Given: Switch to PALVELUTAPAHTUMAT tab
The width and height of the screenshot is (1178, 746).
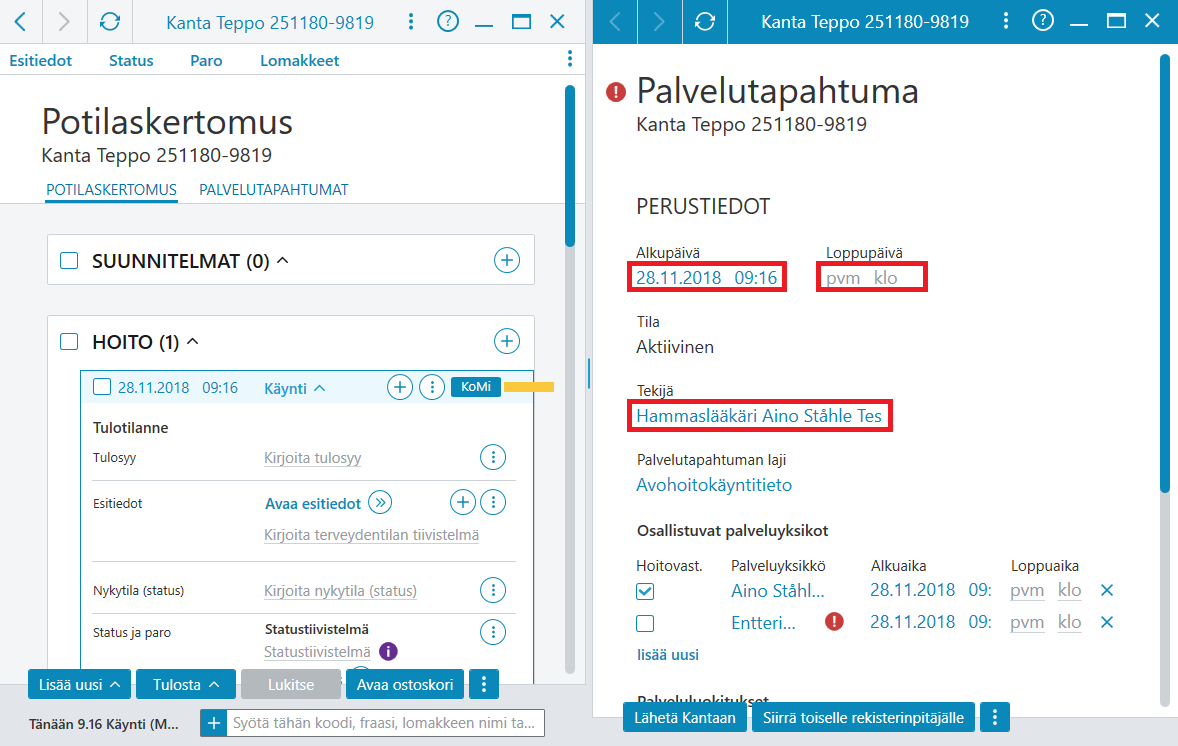Looking at the screenshot, I should point(273,189).
